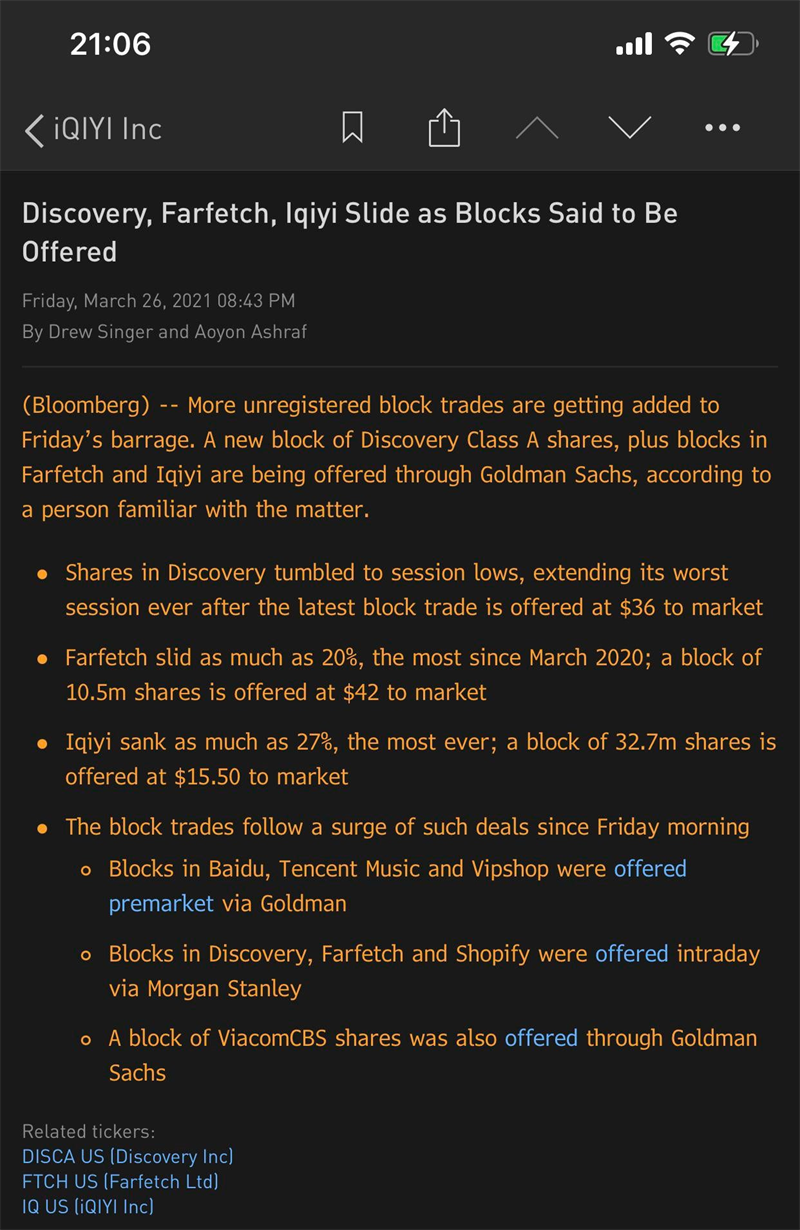Open "offered" link in ViacomCBS bullet
This screenshot has width=800, height=1230.
coord(541,1038)
